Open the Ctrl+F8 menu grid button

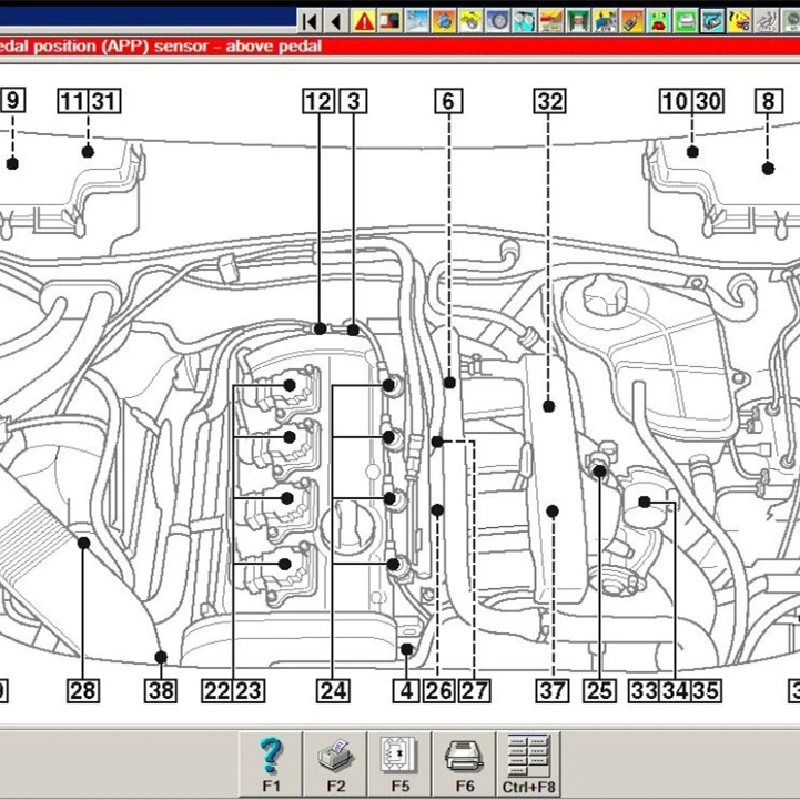point(529,763)
